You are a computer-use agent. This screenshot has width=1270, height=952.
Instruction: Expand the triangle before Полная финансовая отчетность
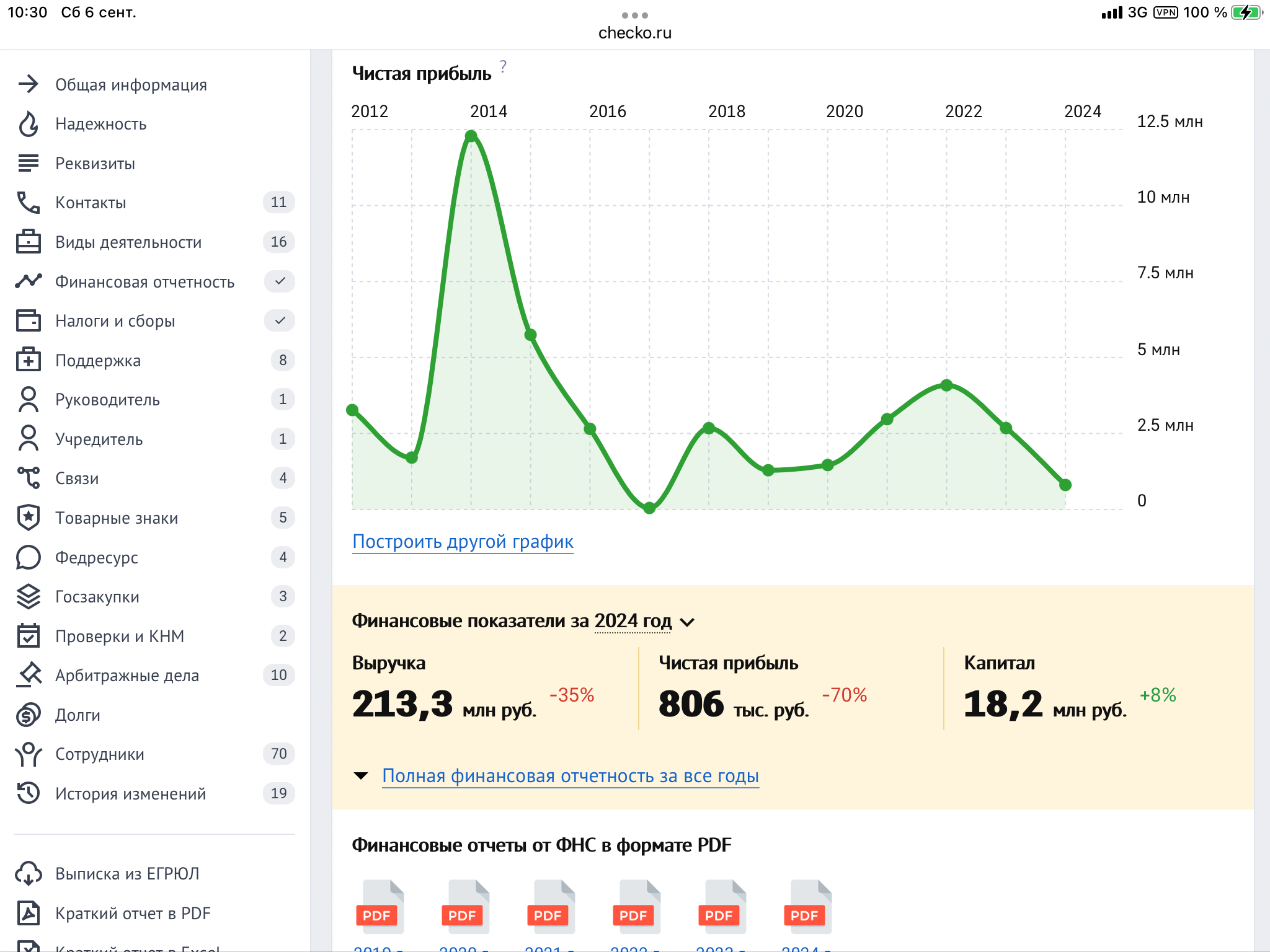360,776
